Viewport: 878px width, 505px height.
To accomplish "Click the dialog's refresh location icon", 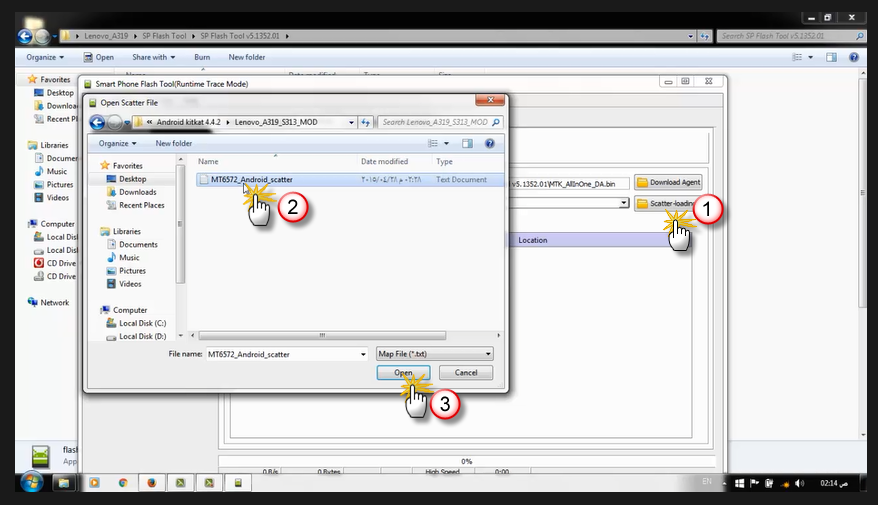I will click(x=366, y=122).
